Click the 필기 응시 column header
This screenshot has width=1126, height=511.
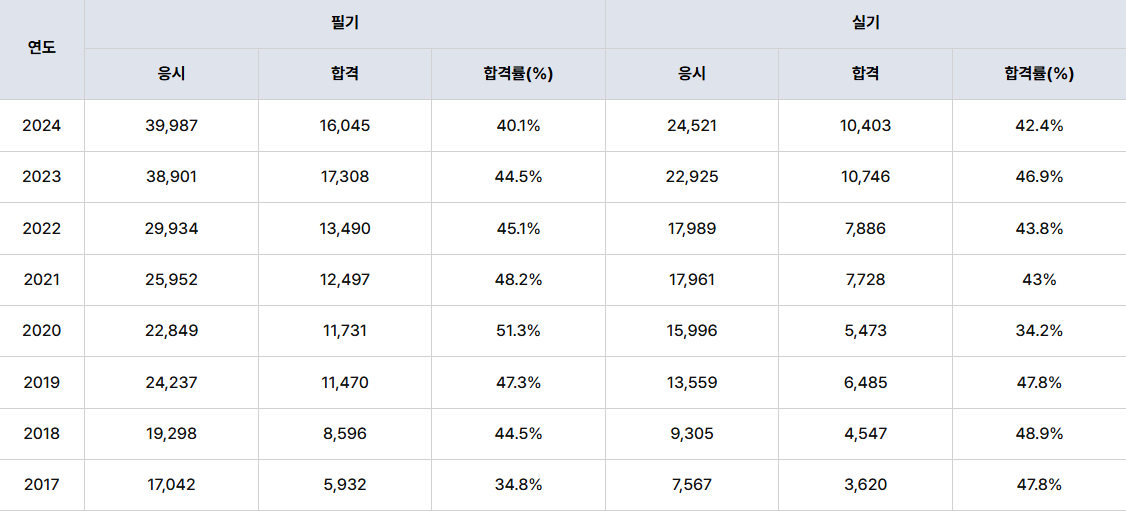(171, 74)
